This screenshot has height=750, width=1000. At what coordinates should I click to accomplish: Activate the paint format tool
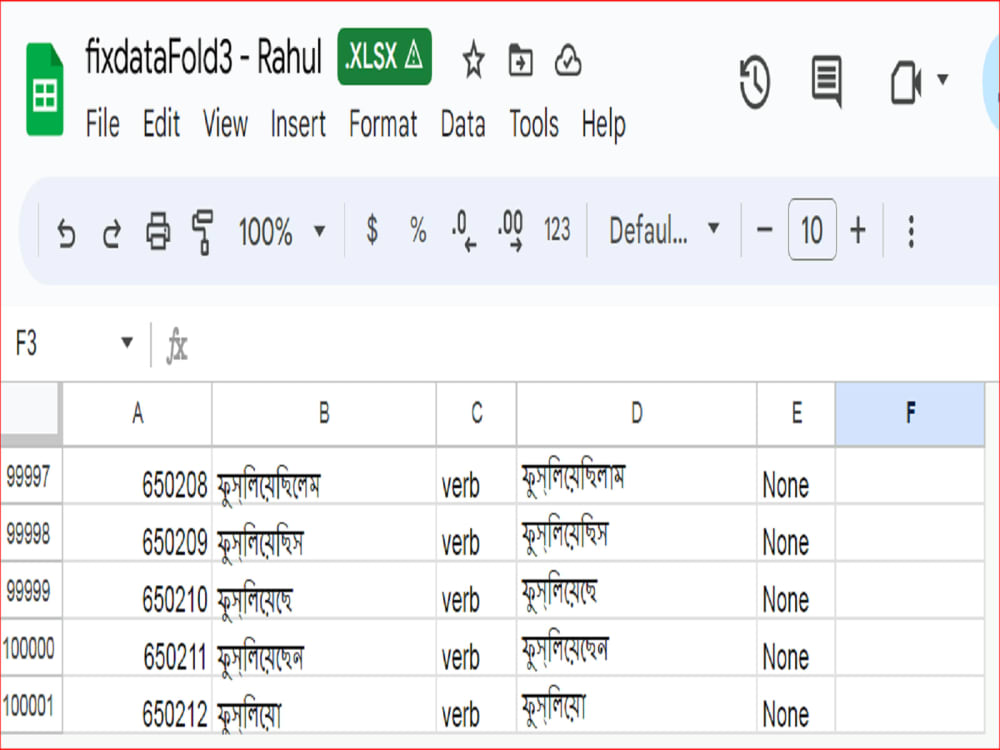203,232
